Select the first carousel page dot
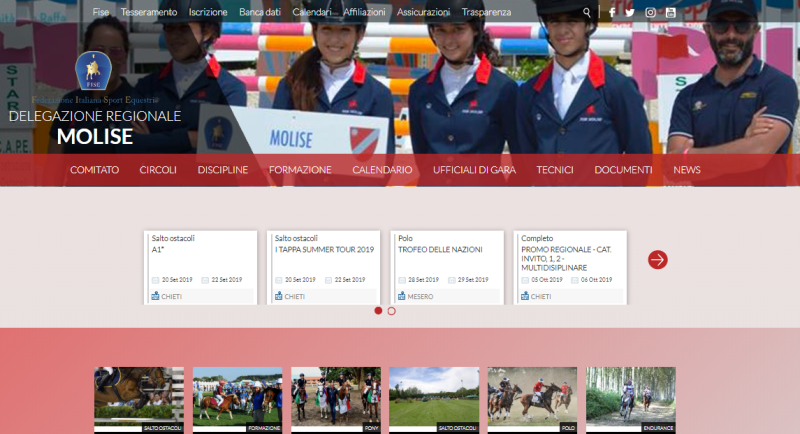 (378, 311)
